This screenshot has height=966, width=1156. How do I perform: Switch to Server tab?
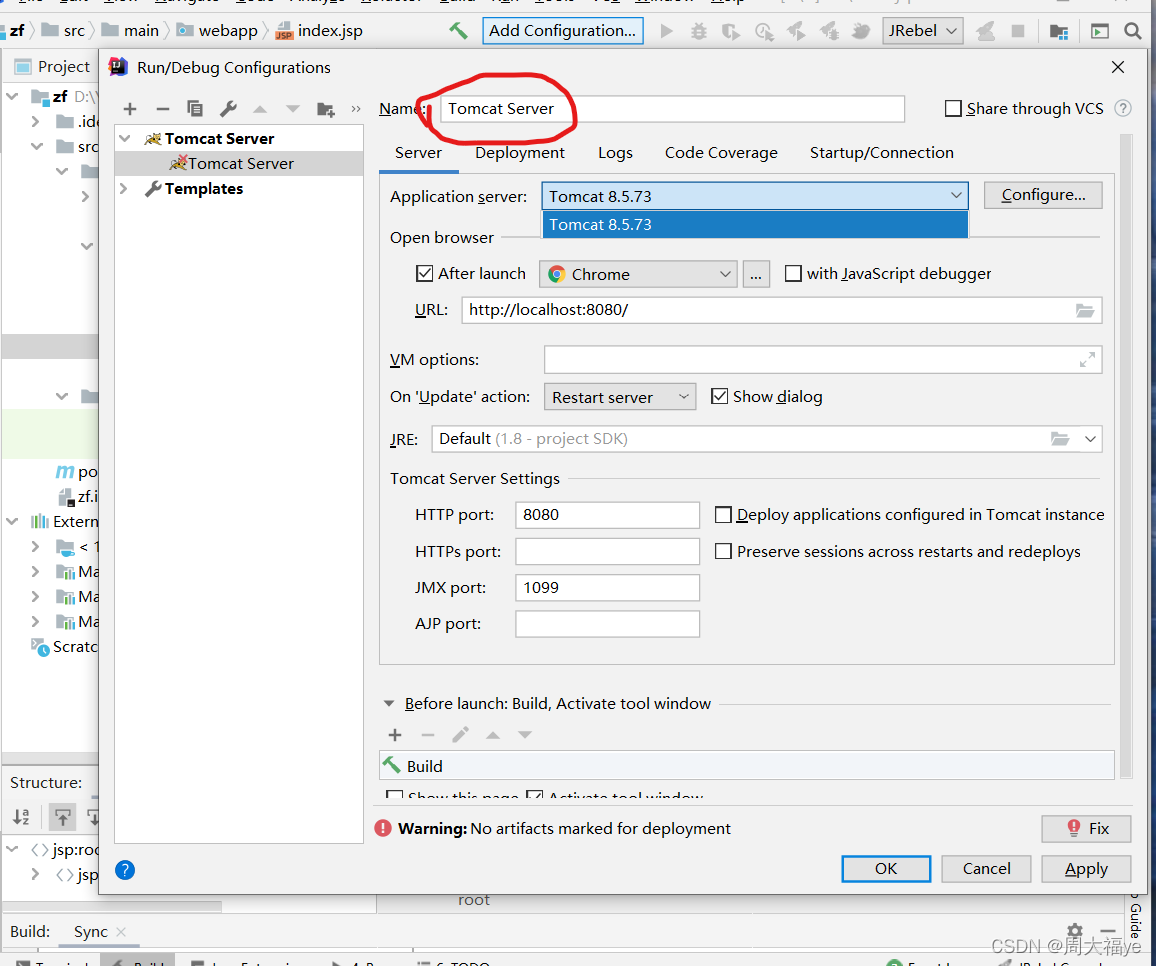(418, 153)
